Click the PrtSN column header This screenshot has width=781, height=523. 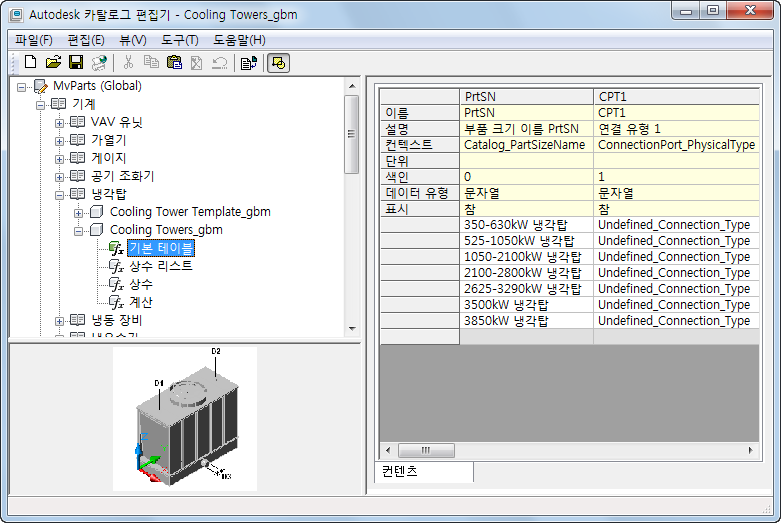[x=526, y=97]
